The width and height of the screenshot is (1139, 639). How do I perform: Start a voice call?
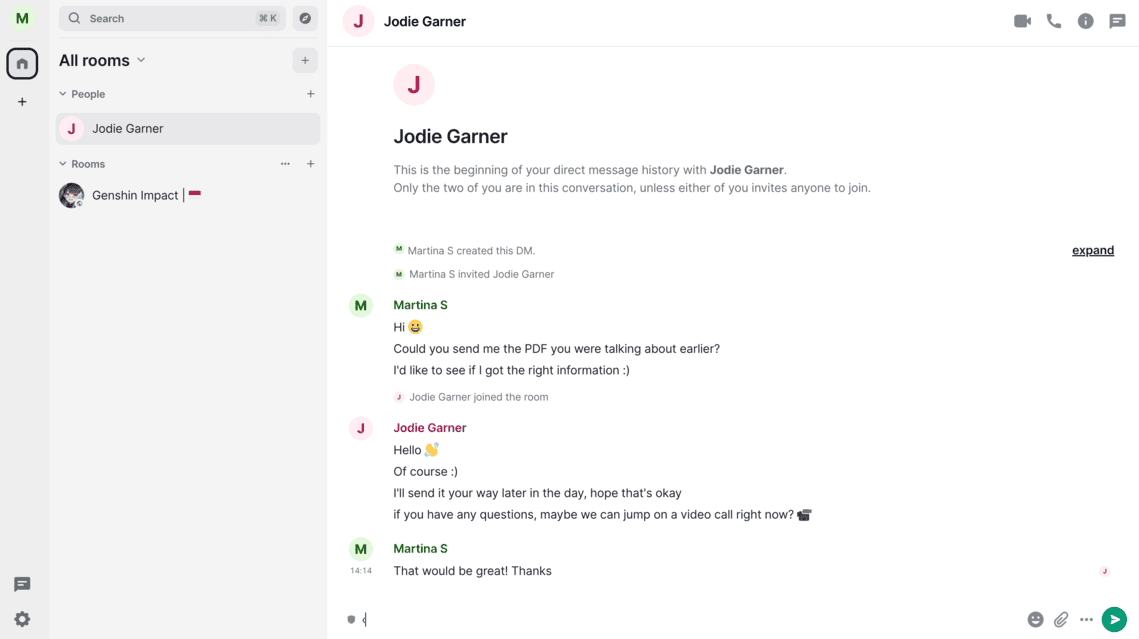1054,21
